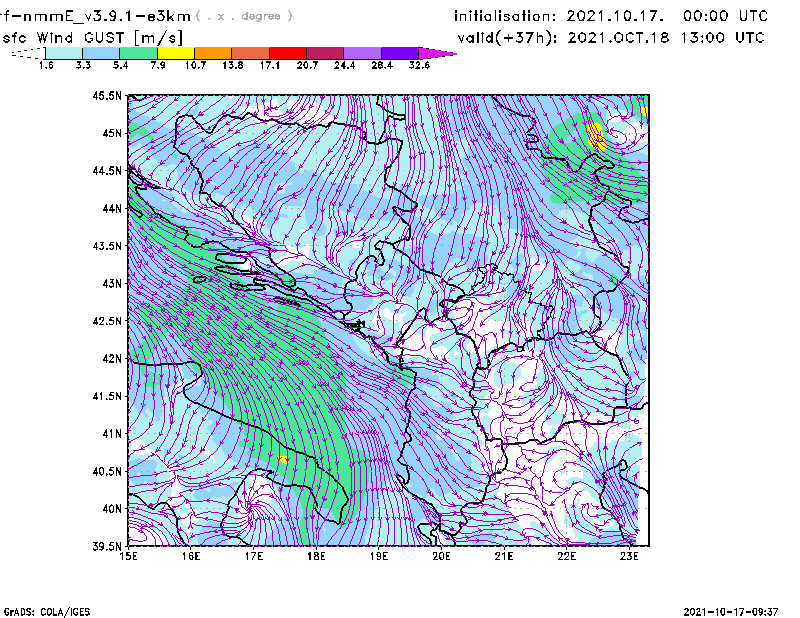Click the '16E' longitude label
This screenshot has height=618, width=800.
click(191, 556)
